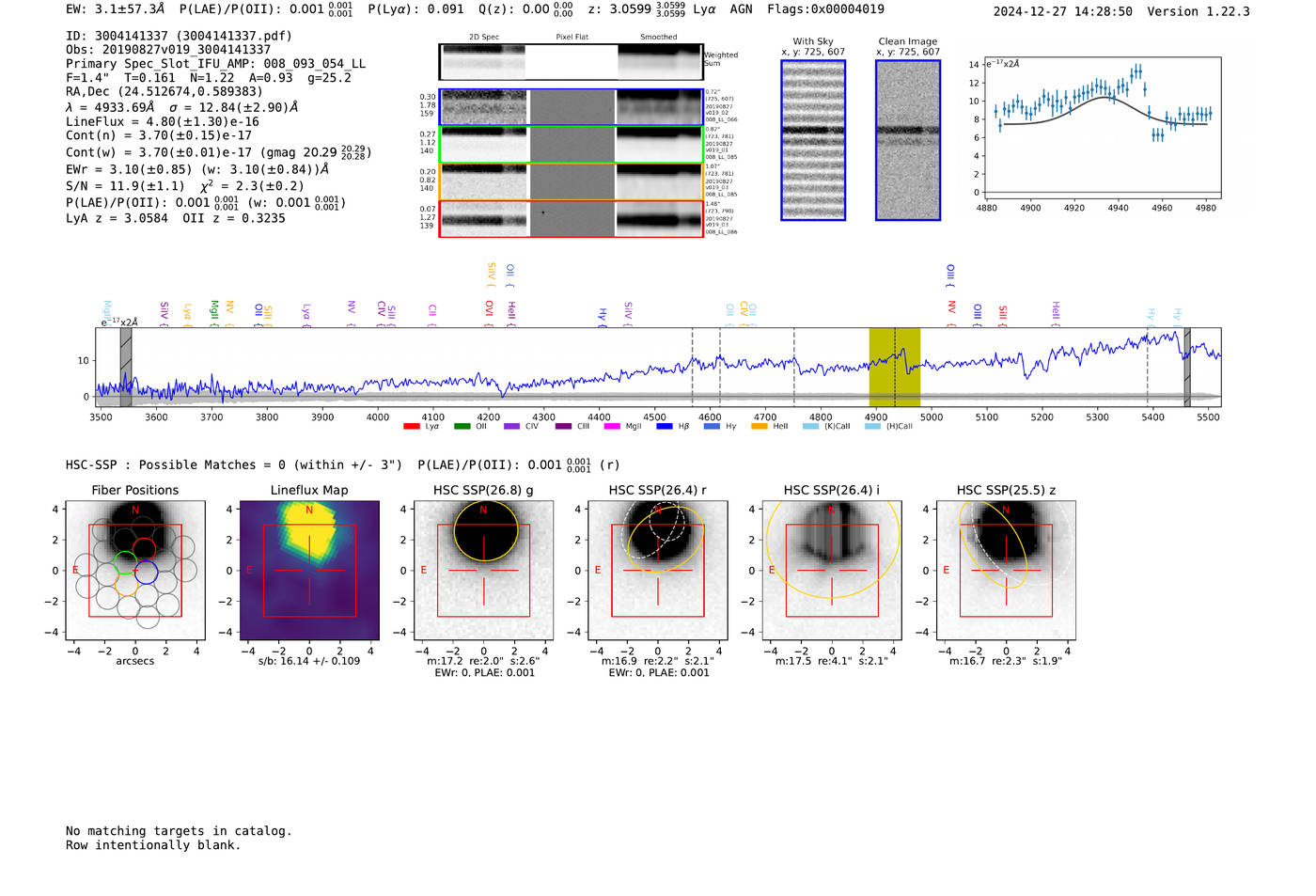This screenshot has width=1316, height=896.
Task: Click the blue fiber circle in Fiber Positions
Action: 146,570
